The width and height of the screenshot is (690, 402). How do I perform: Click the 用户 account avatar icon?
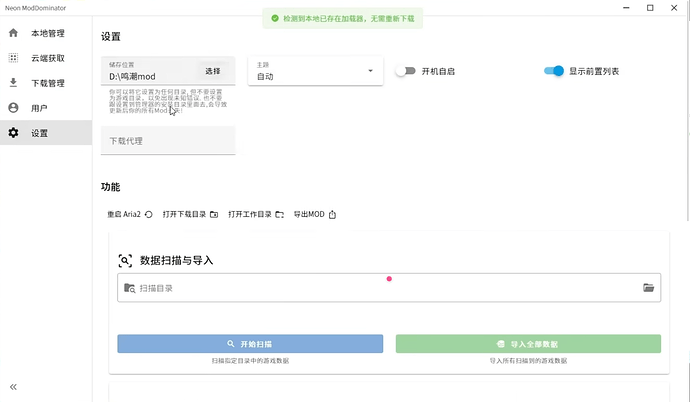point(13,107)
